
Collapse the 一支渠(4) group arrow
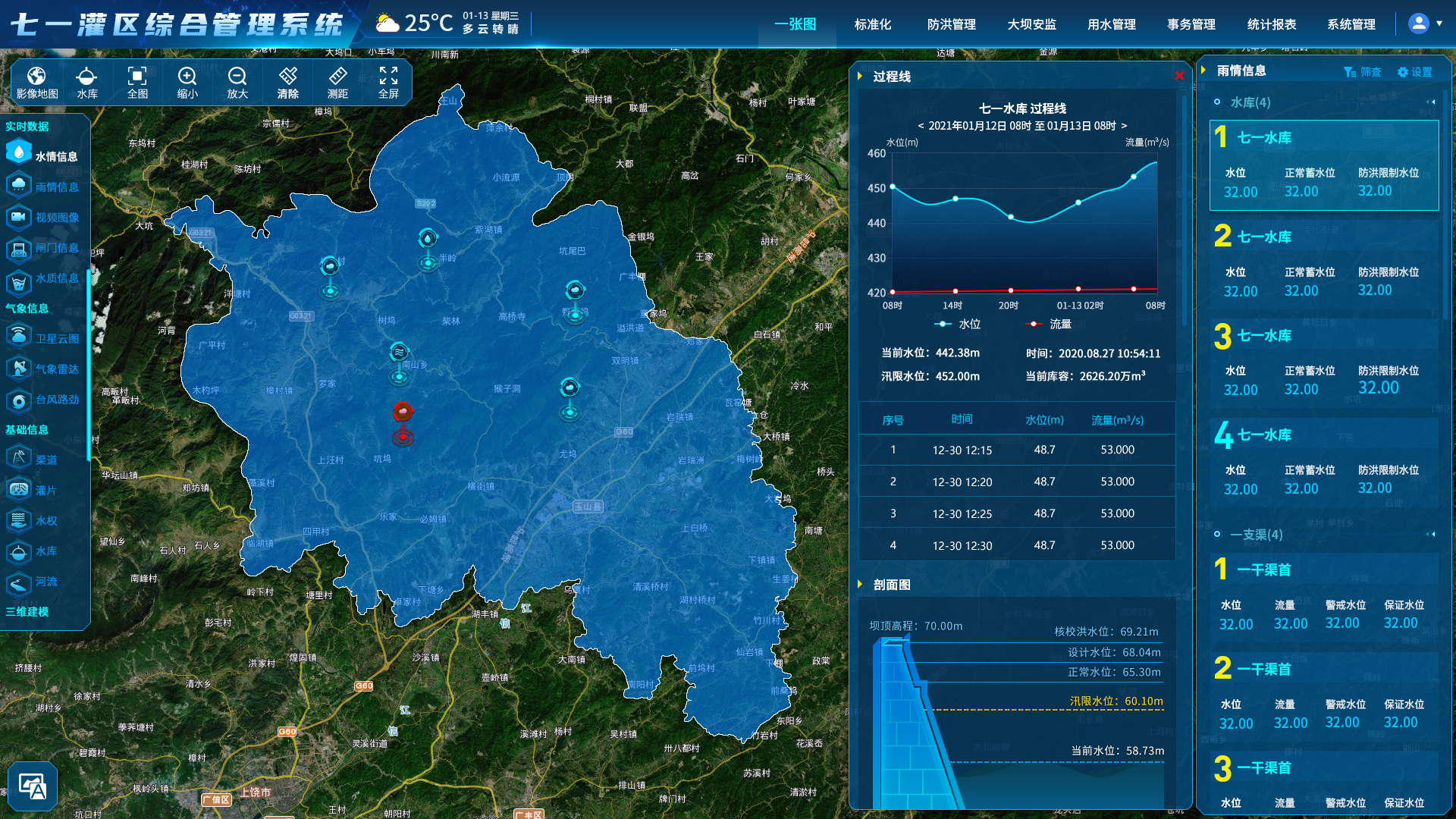pyautogui.click(x=1431, y=534)
